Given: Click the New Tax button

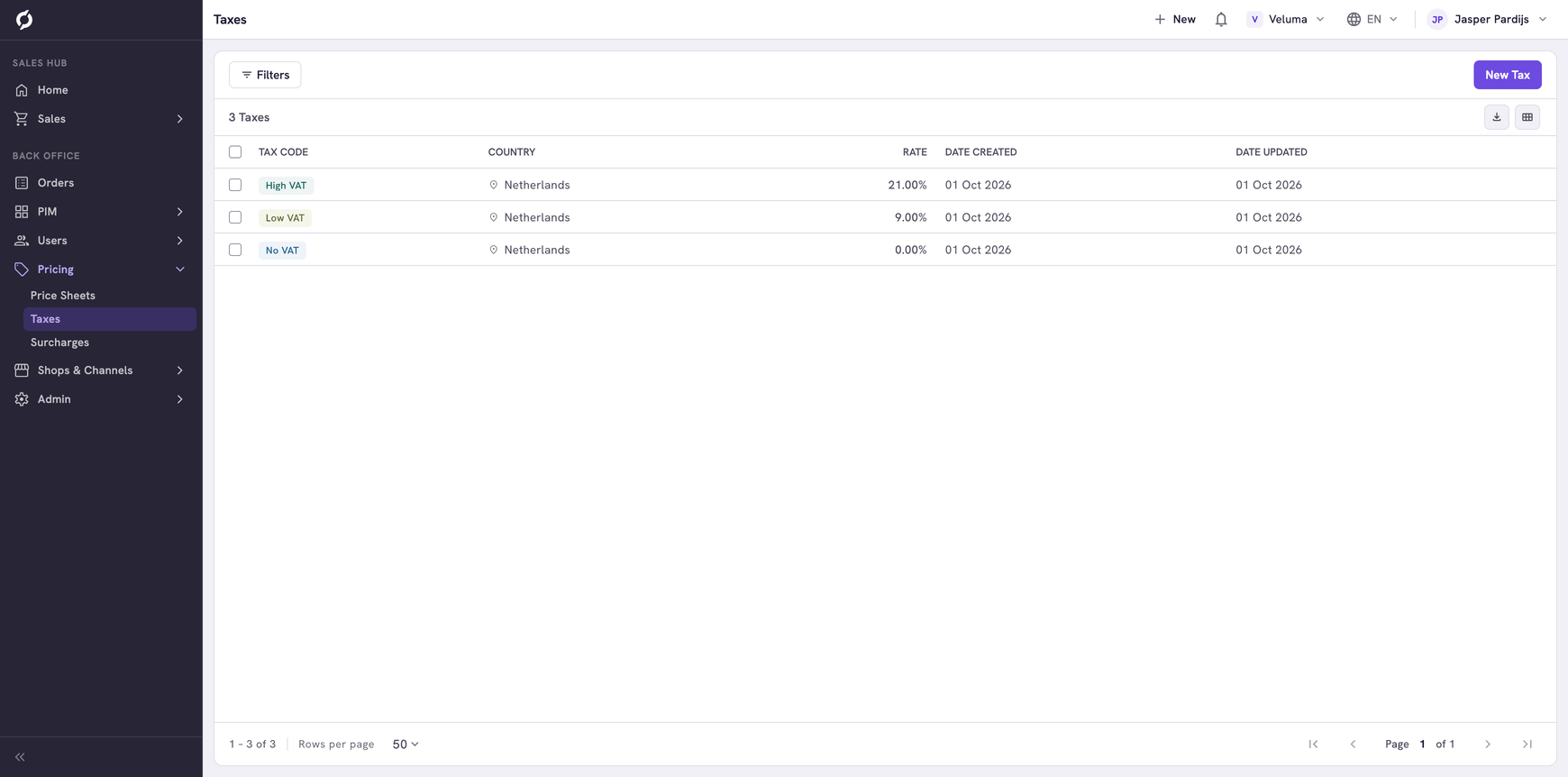Looking at the screenshot, I should [1508, 75].
